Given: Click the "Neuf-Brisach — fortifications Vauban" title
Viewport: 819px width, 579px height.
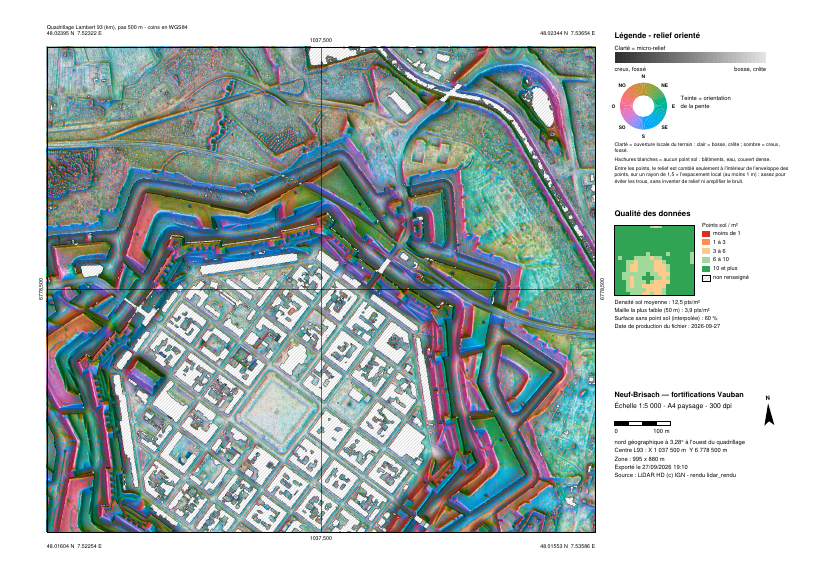Looking at the screenshot, I should pyautogui.click(x=679, y=395).
